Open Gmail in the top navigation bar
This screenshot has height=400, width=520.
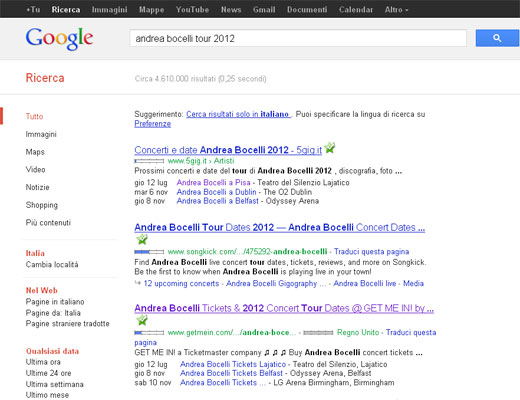pyautogui.click(x=264, y=10)
